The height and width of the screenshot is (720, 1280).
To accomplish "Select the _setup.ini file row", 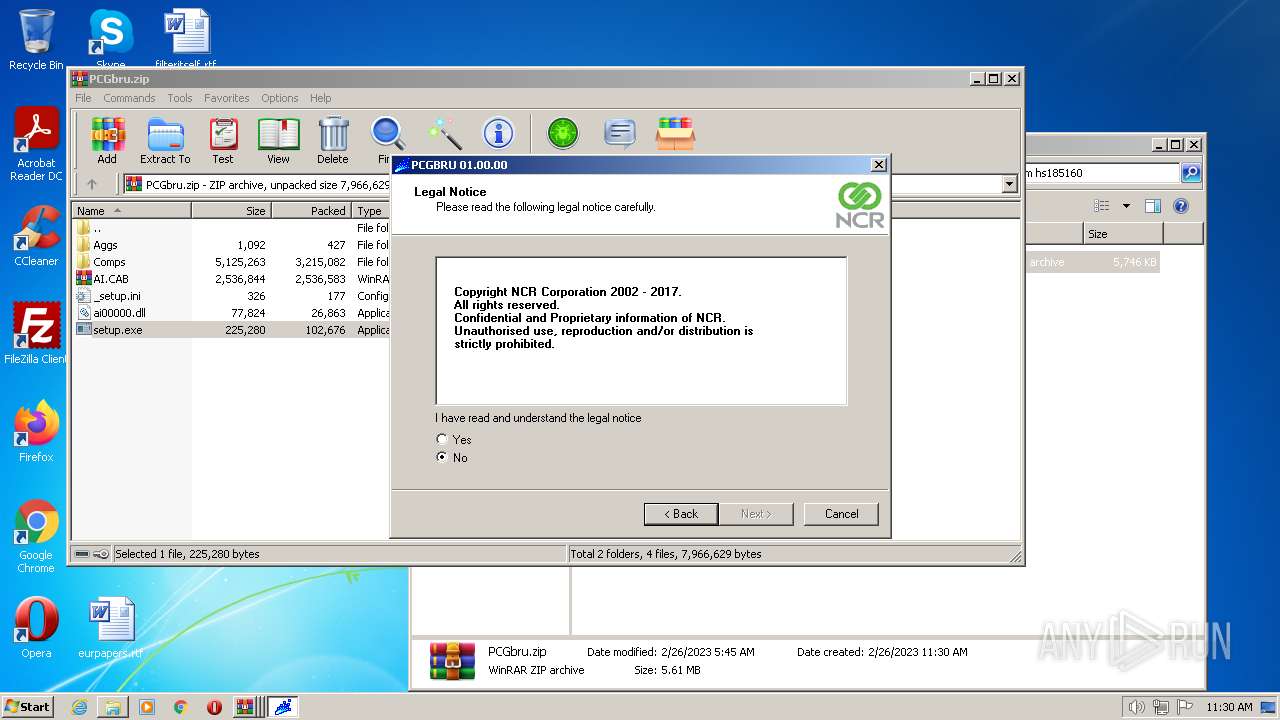I will click(x=232, y=296).
